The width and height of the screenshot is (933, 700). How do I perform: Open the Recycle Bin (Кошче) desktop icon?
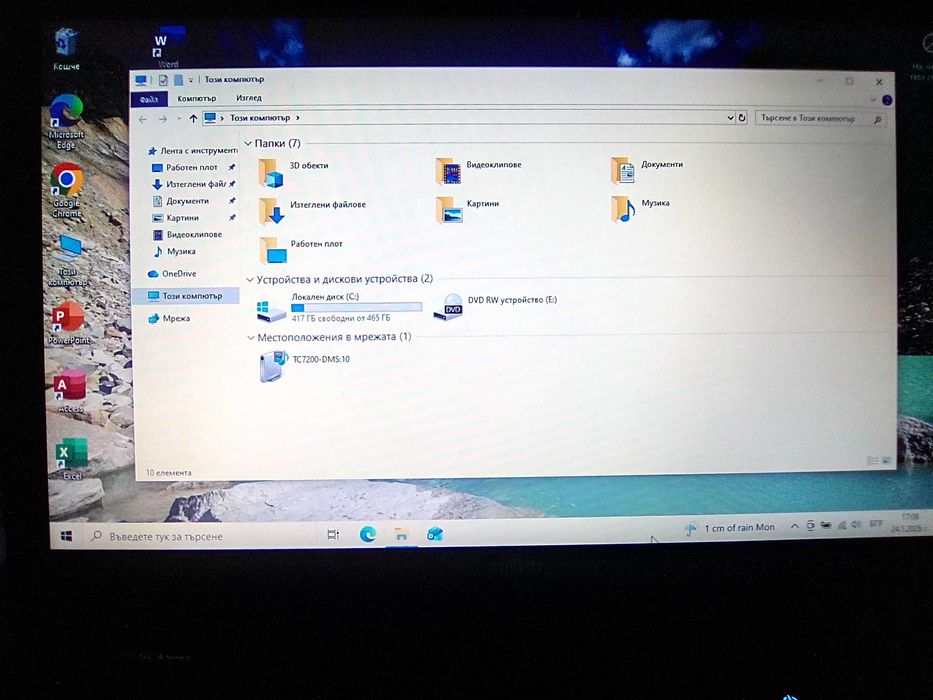click(66, 49)
